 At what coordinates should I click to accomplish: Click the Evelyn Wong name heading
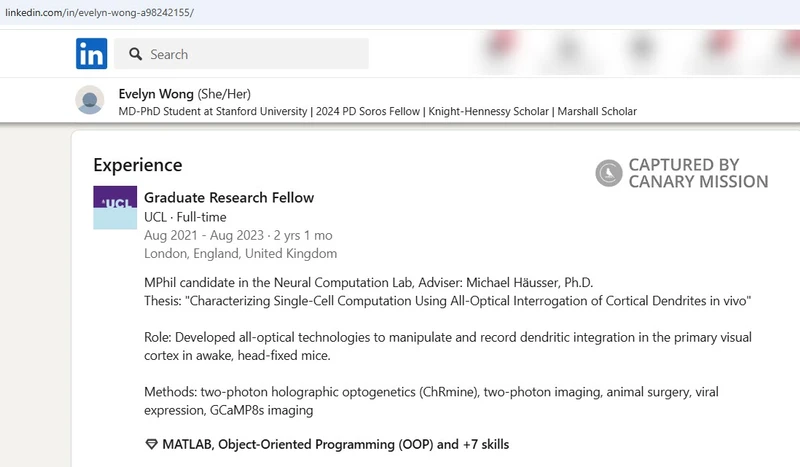point(156,94)
